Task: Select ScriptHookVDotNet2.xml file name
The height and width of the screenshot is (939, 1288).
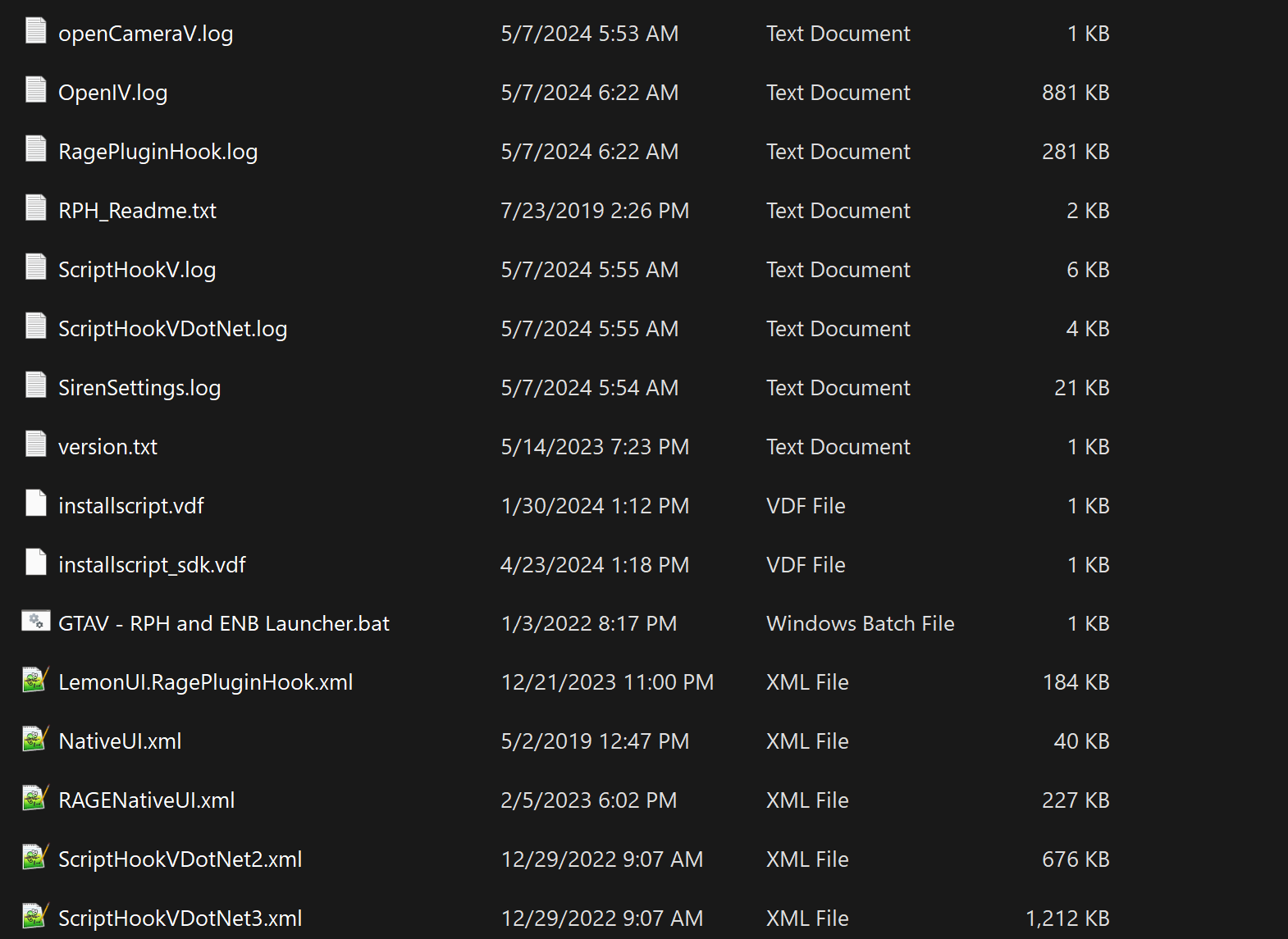Action: 180,859
